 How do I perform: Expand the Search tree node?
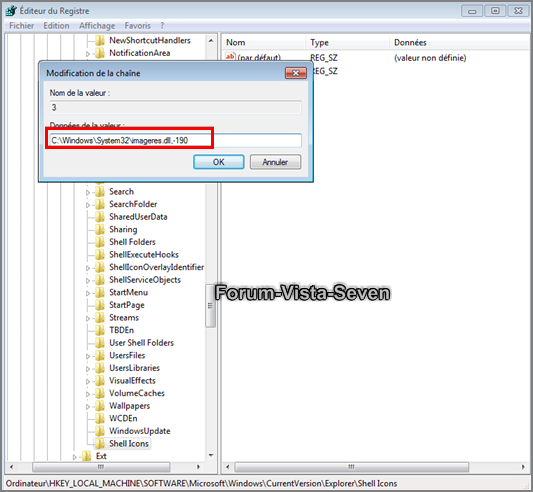(x=88, y=192)
